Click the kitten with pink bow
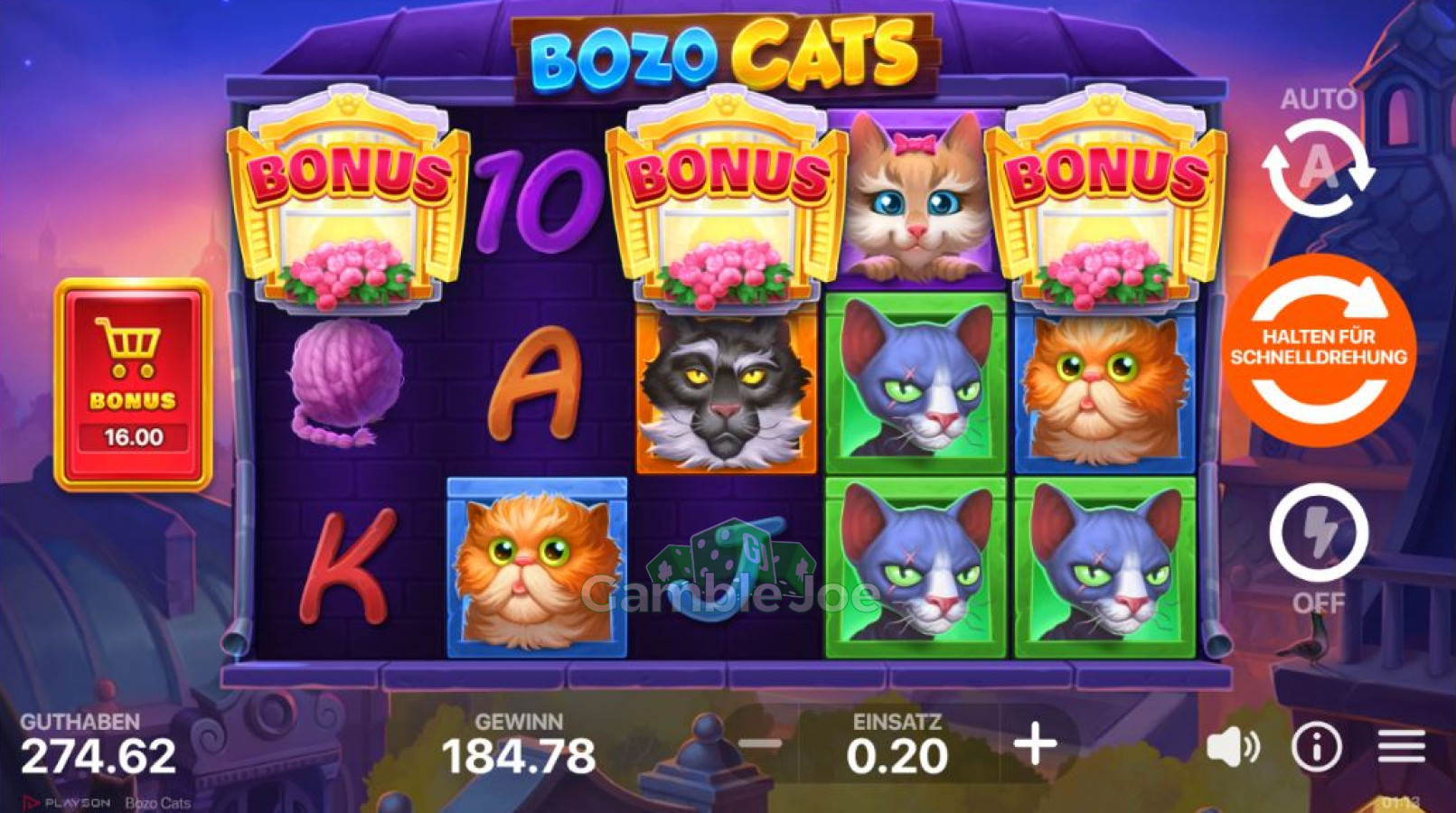Screen dimensions: 1456x813 click(916, 196)
